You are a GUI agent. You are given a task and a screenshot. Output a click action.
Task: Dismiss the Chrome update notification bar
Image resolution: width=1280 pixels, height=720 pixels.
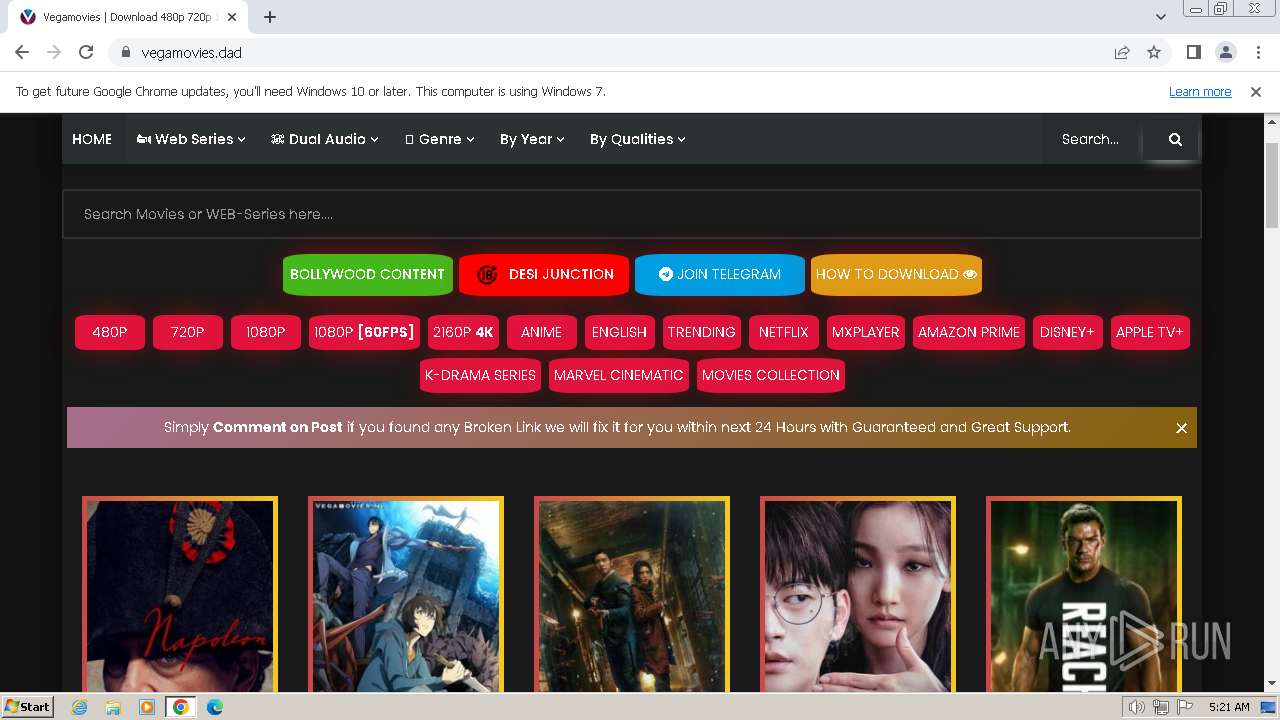(x=1256, y=92)
